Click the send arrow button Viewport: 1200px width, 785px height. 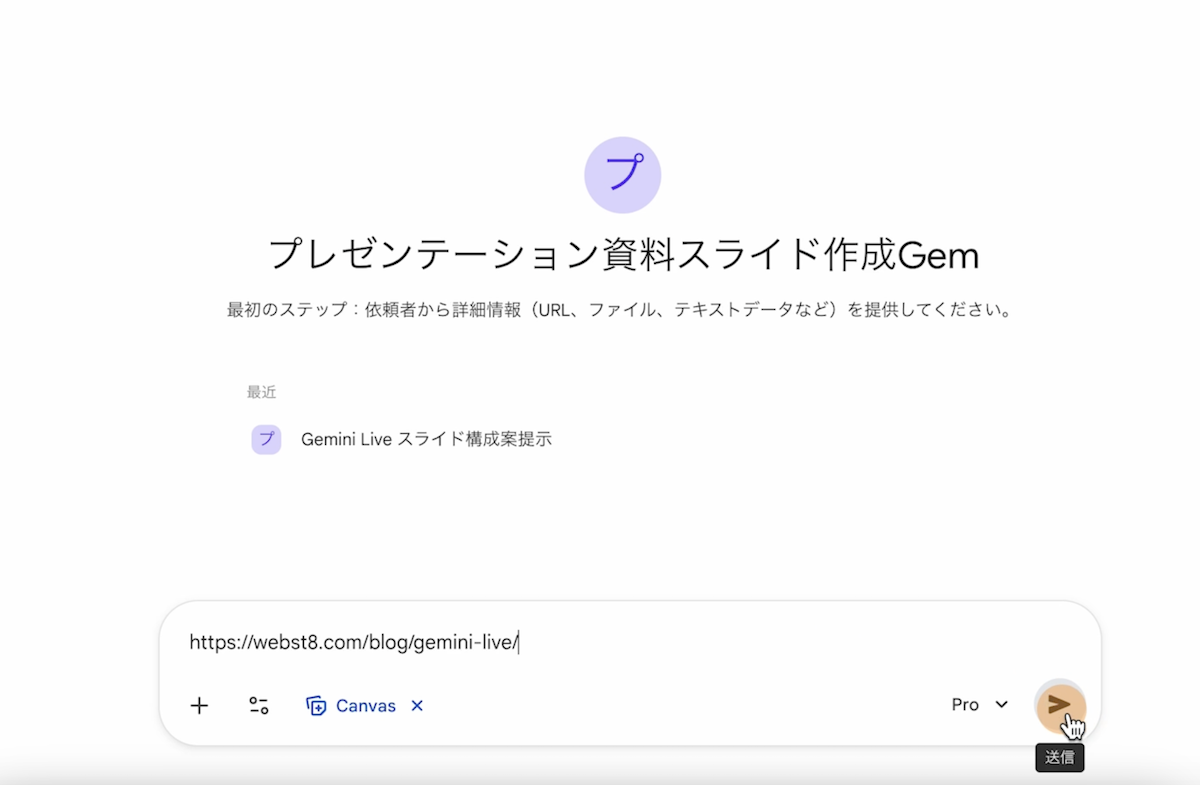pos(1058,705)
